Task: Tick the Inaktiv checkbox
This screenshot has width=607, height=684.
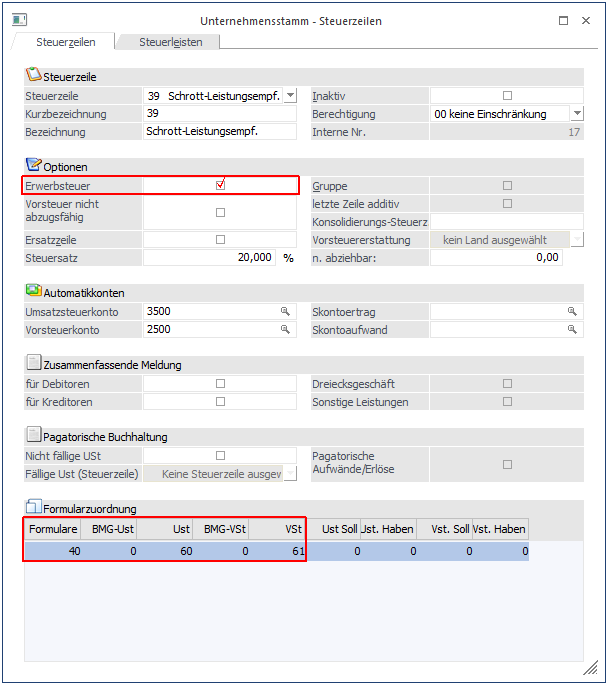Action: [x=507, y=96]
